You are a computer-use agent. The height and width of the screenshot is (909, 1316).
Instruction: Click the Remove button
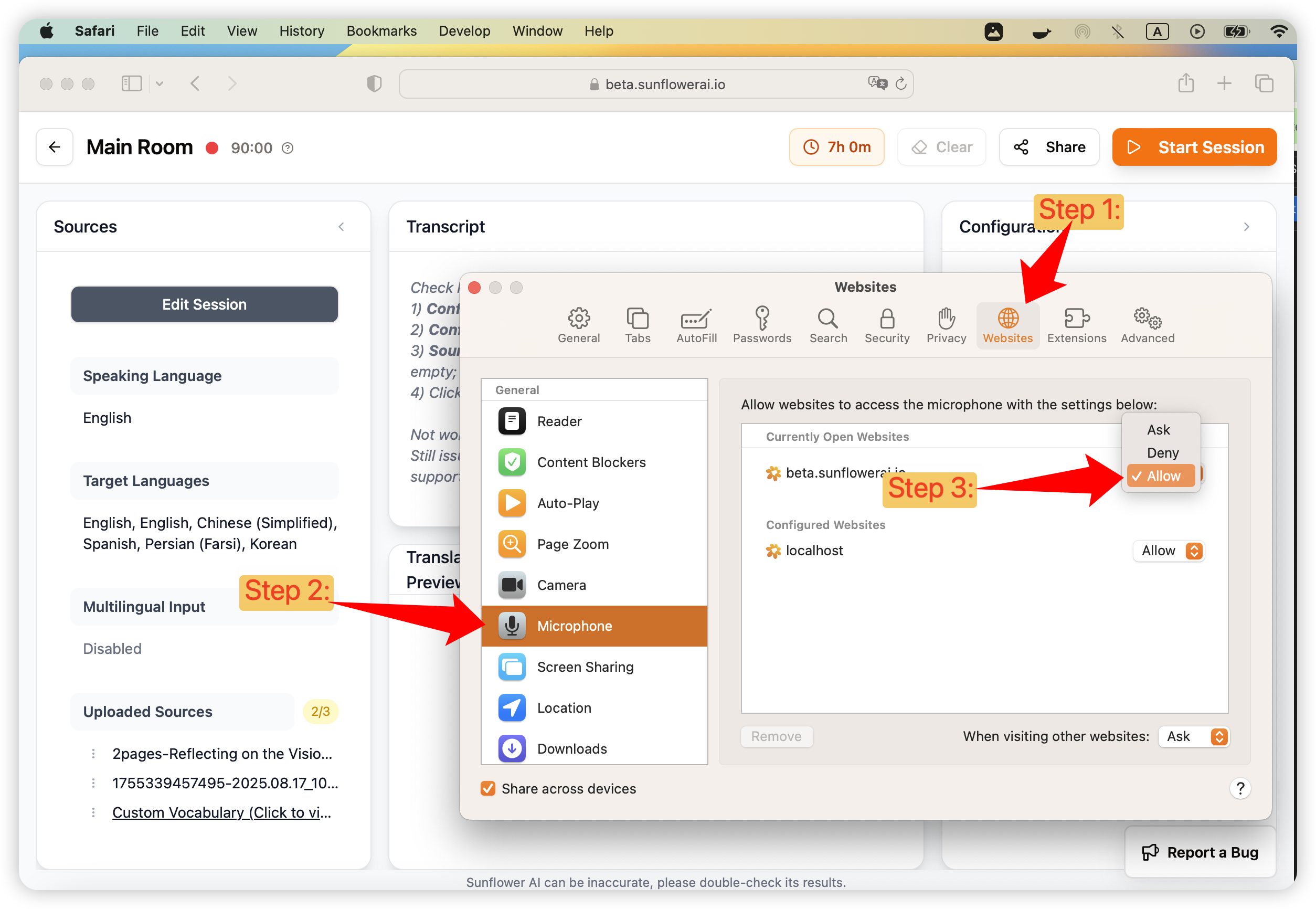(x=776, y=736)
